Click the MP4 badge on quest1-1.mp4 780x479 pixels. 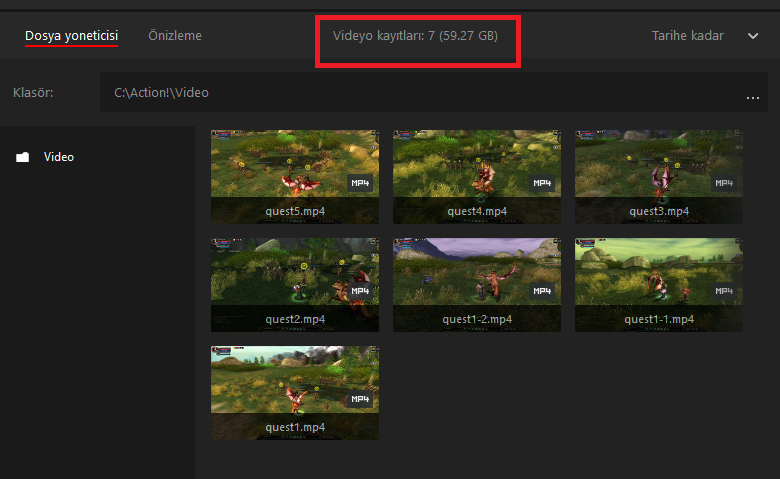tap(724, 291)
